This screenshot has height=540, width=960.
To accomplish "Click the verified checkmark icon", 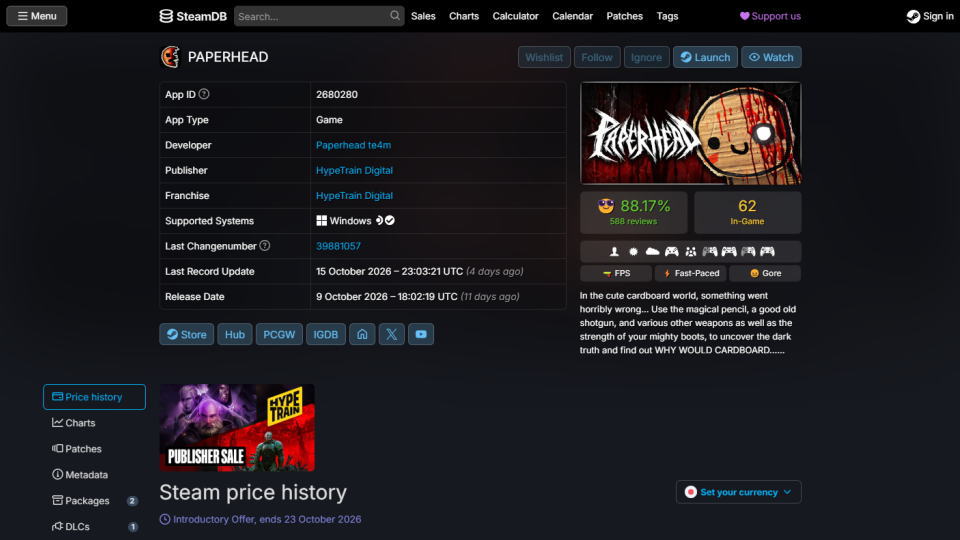I will tap(390, 220).
